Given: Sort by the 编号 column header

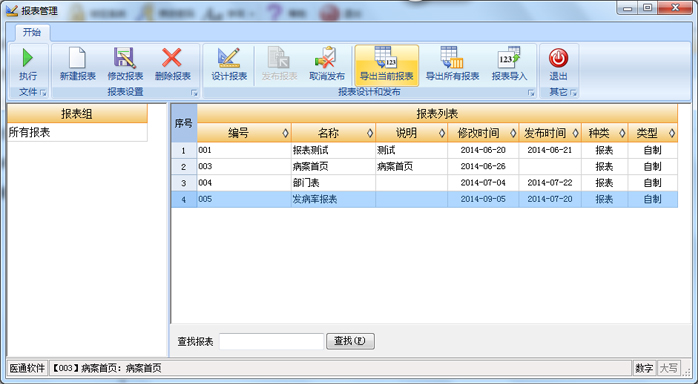Looking at the screenshot, I should (x=244, y=133).
